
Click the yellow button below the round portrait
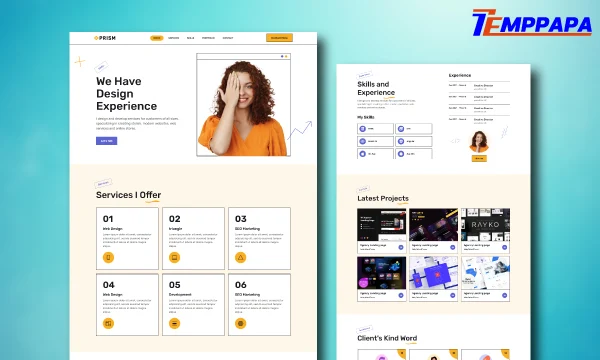pyautogui.click(x=479, y=158)
